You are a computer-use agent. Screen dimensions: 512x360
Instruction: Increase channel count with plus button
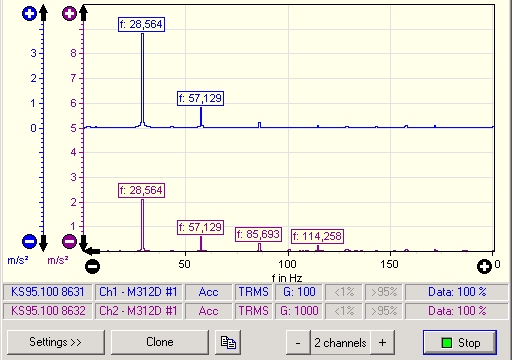(x=383, y=343)
